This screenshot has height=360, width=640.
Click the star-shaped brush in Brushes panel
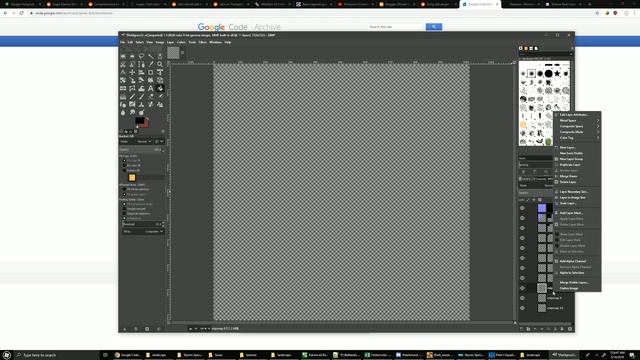pyautogui.click(x=557, y=73)
